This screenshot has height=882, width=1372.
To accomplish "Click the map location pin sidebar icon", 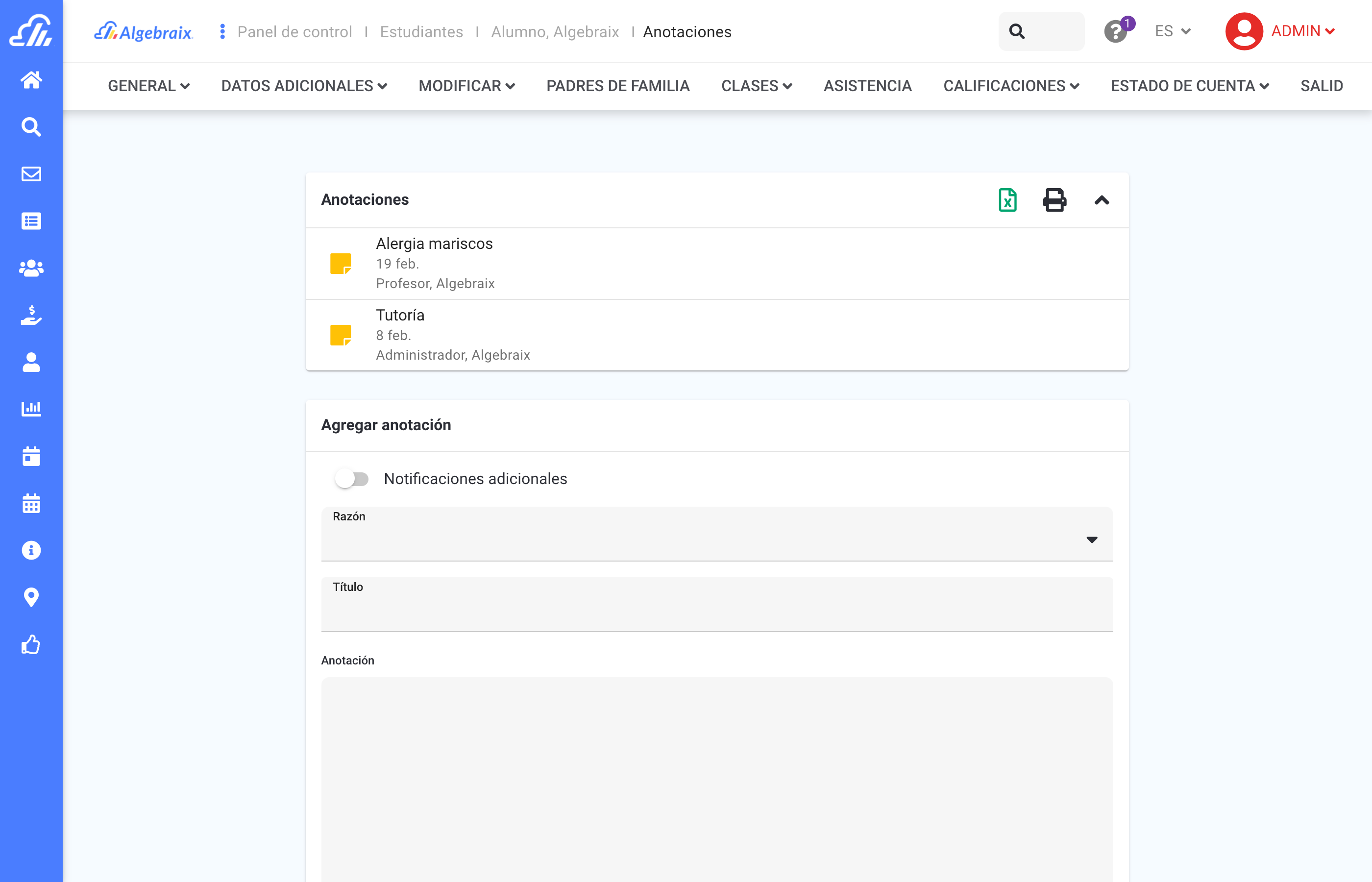I will click(31, 597).
